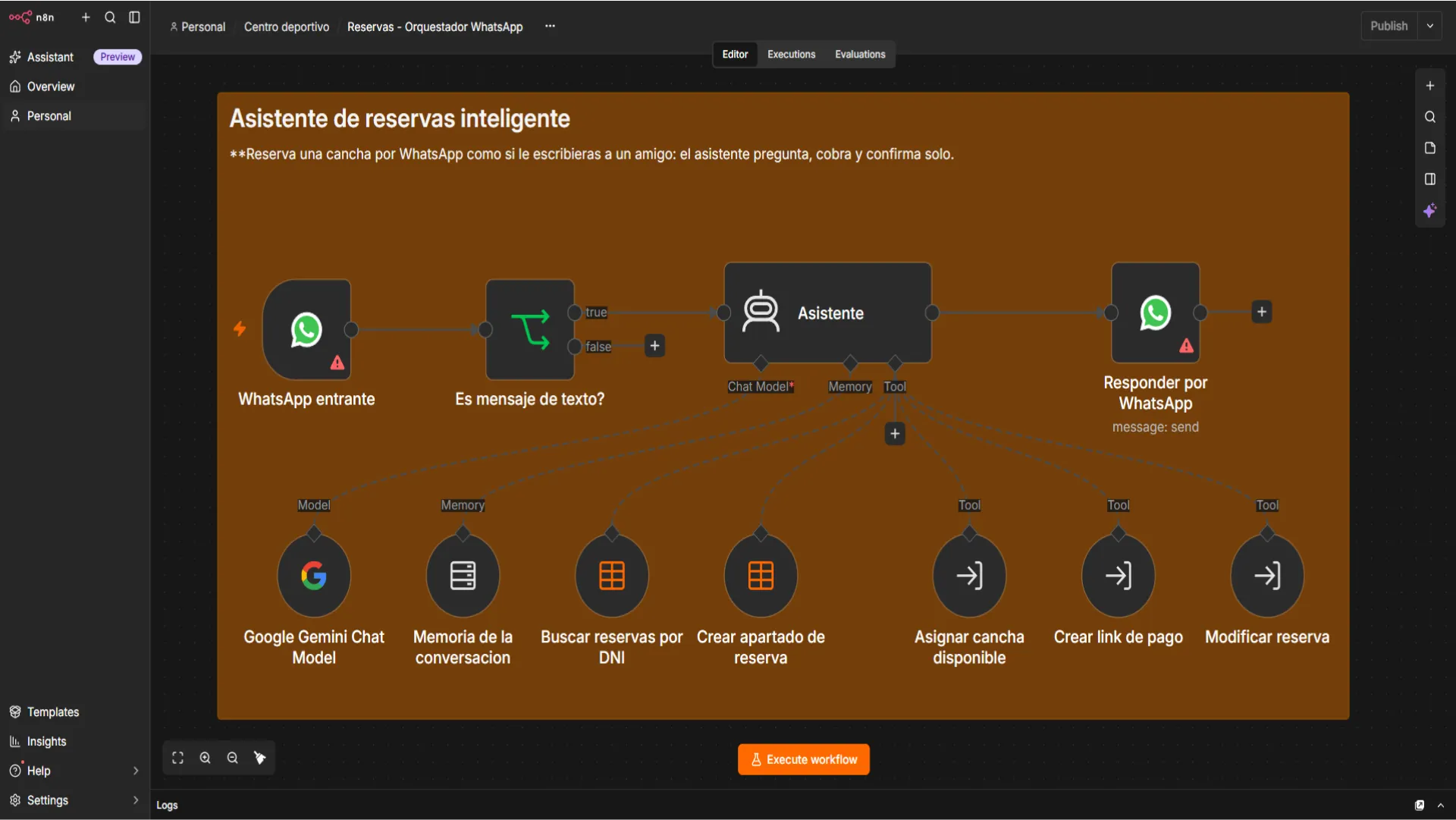Open the Asistente AI agent node
Viewport: 1456px width, 820px height.
827,313
